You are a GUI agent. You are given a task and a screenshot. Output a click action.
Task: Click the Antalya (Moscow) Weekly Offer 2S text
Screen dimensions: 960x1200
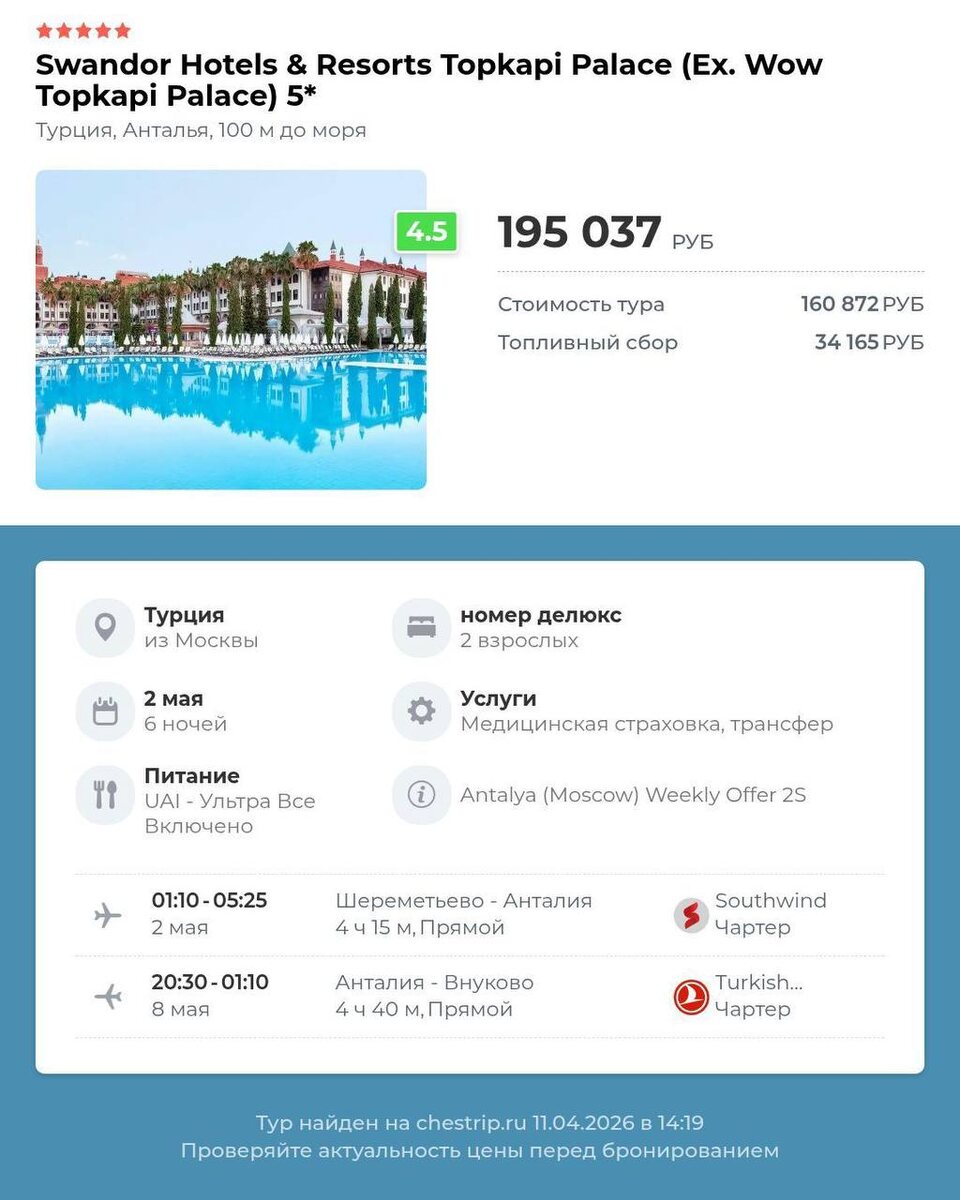(x=633, y=795)
